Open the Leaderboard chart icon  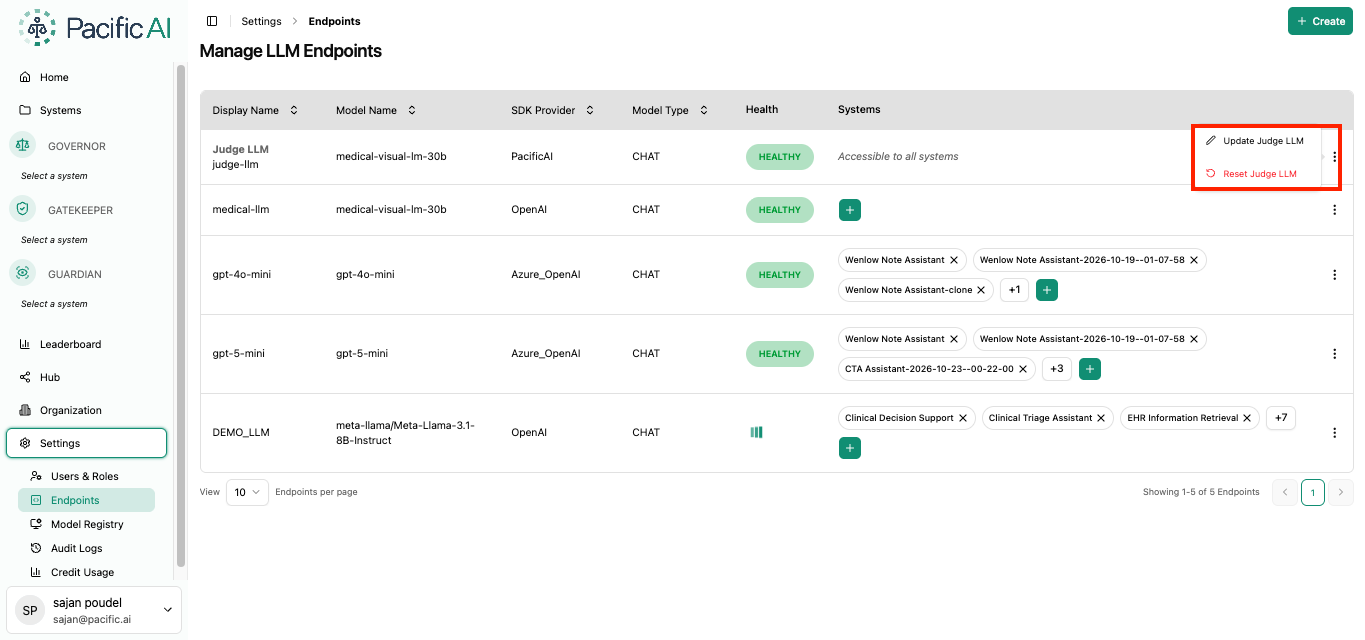coord(25,344)
